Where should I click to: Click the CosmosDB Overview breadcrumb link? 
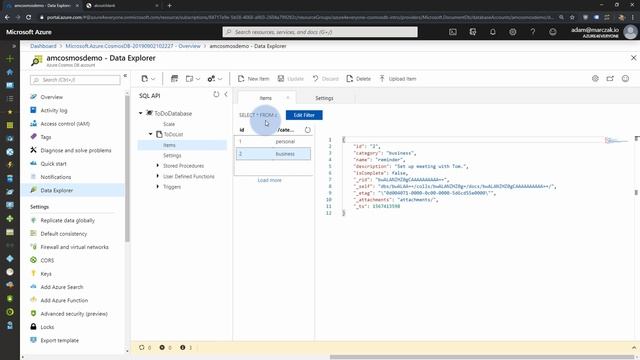133,46
